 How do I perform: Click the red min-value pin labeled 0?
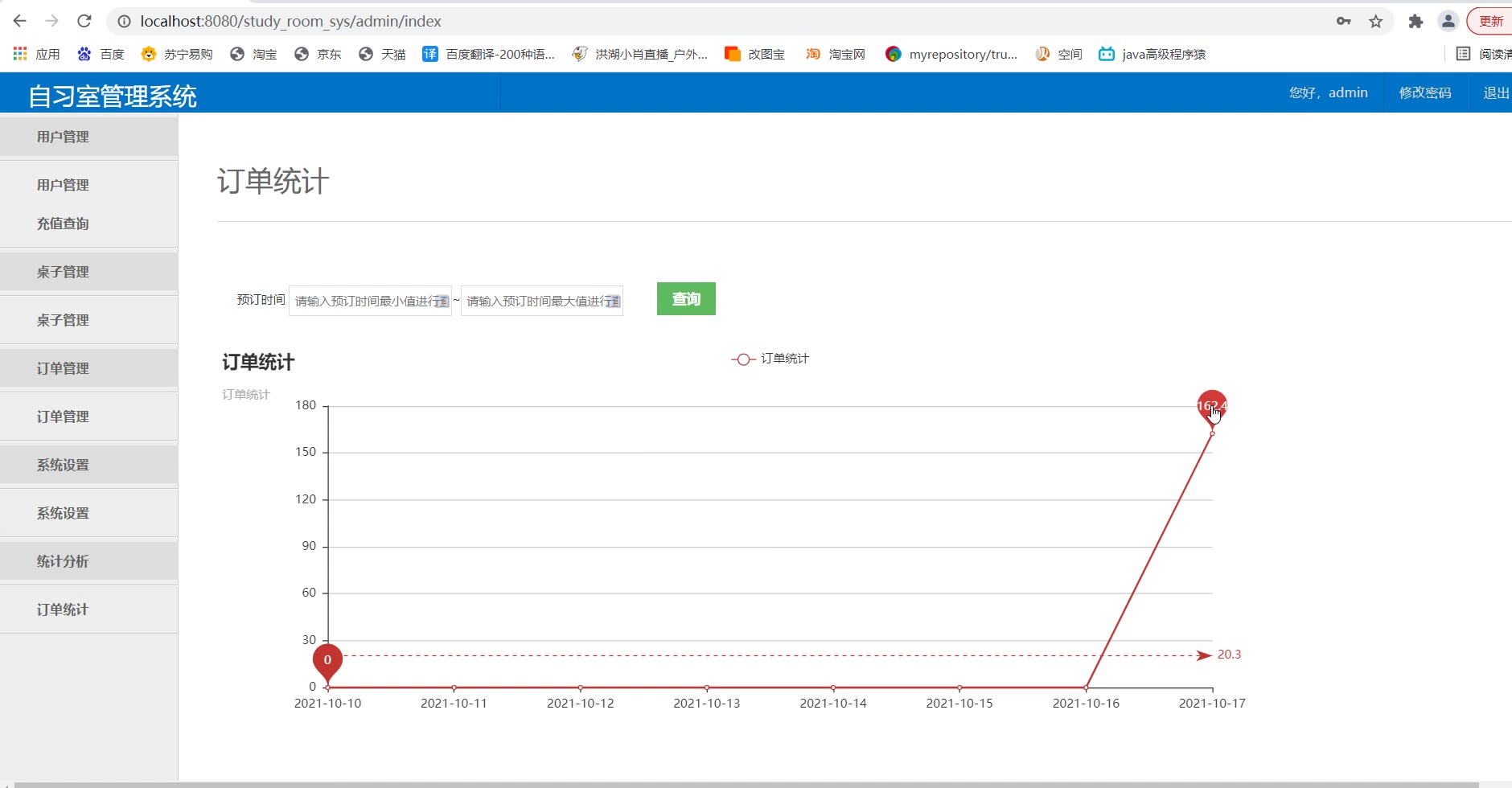point(327,660)
